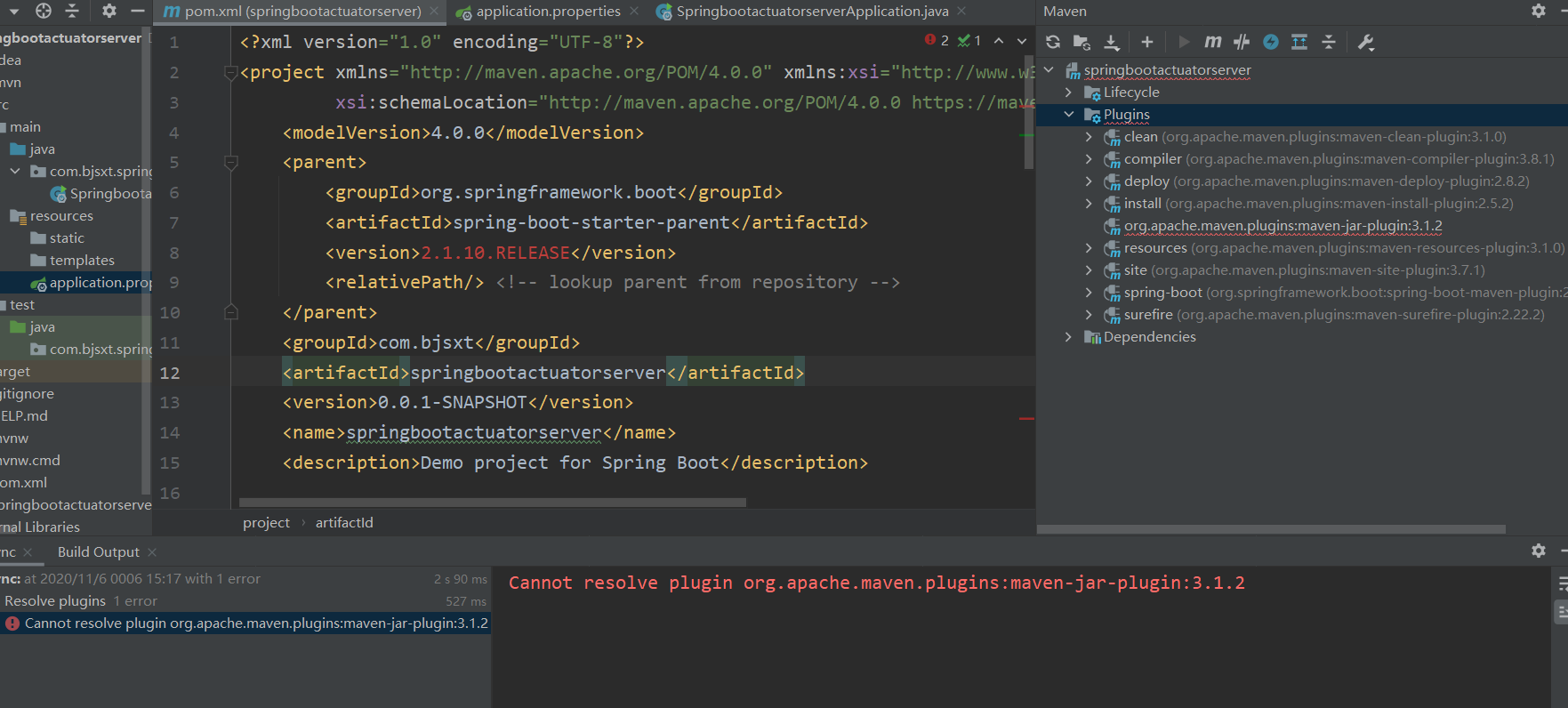This screenshot has width=1568, height=708.
Task: Click line number 16 in gutter
Action: click(x=170, y=494)
